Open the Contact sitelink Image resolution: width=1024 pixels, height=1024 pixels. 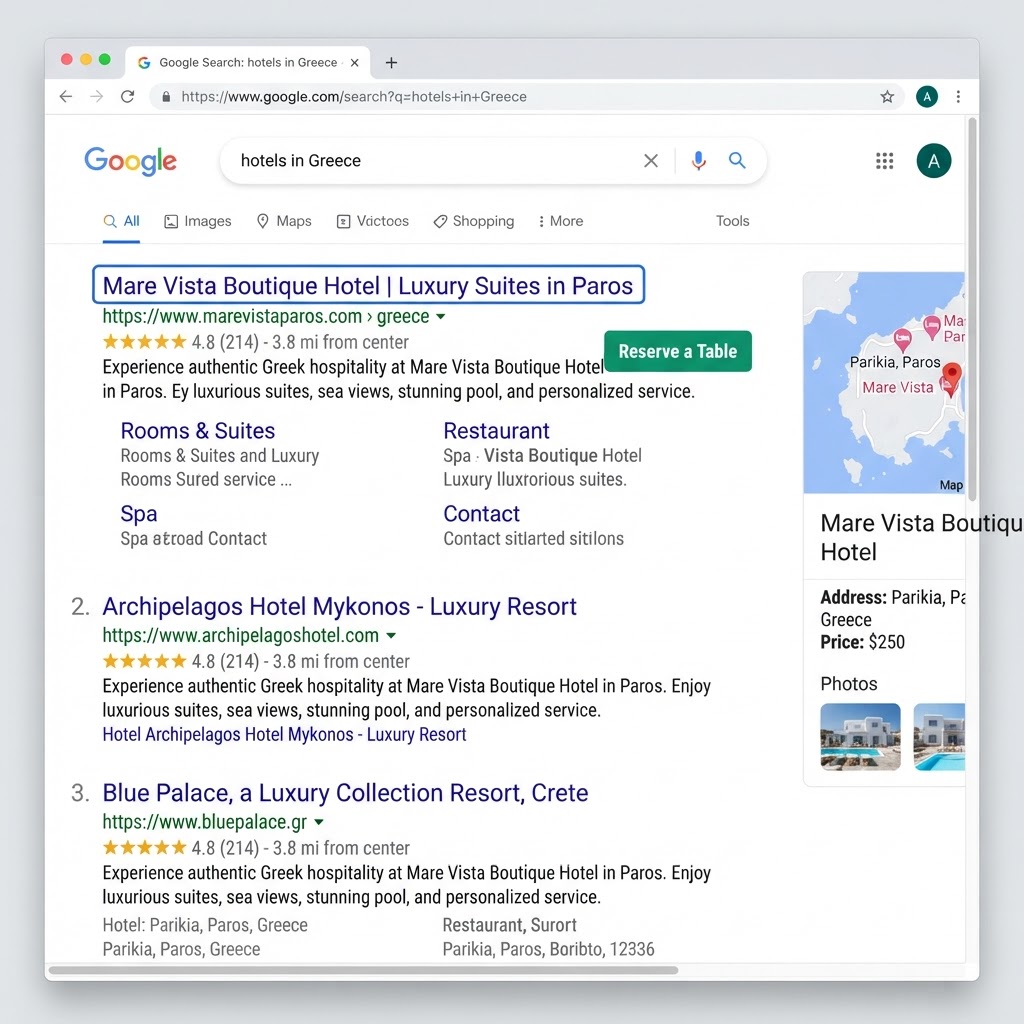tap(481, 514)
